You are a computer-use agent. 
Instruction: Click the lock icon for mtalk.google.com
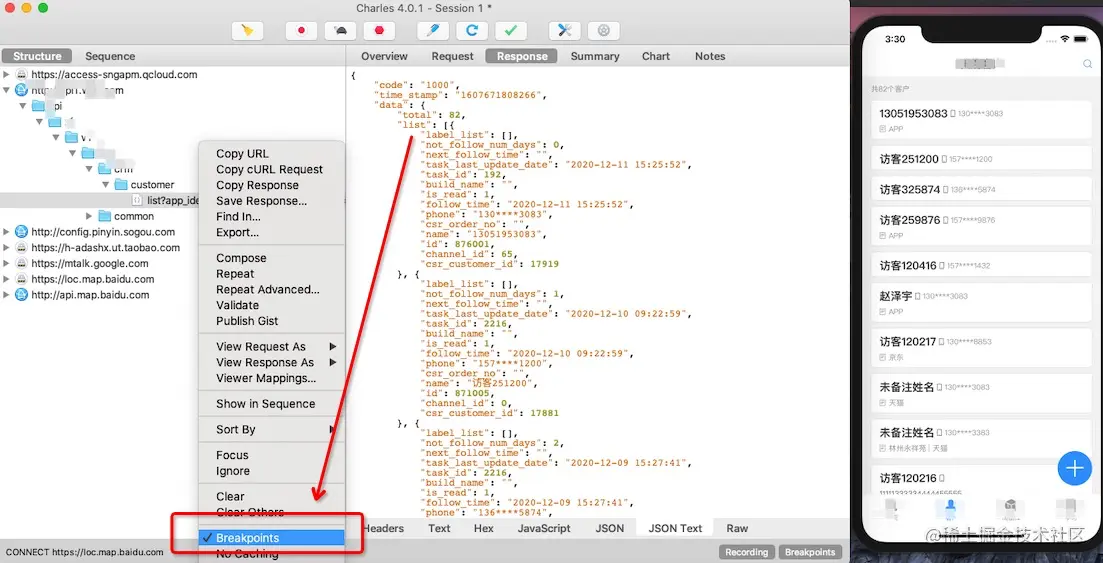pos(21,263)
